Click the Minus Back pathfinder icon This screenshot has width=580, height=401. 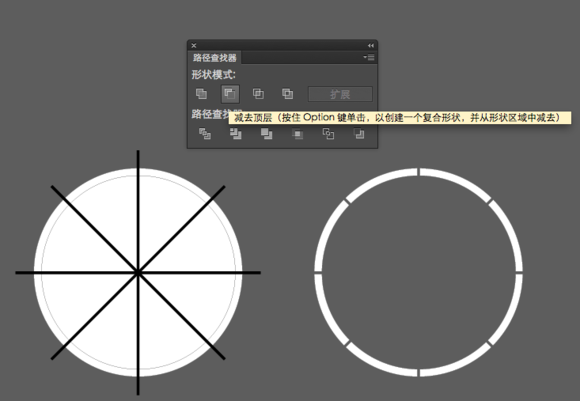click(x=359, y=134)
